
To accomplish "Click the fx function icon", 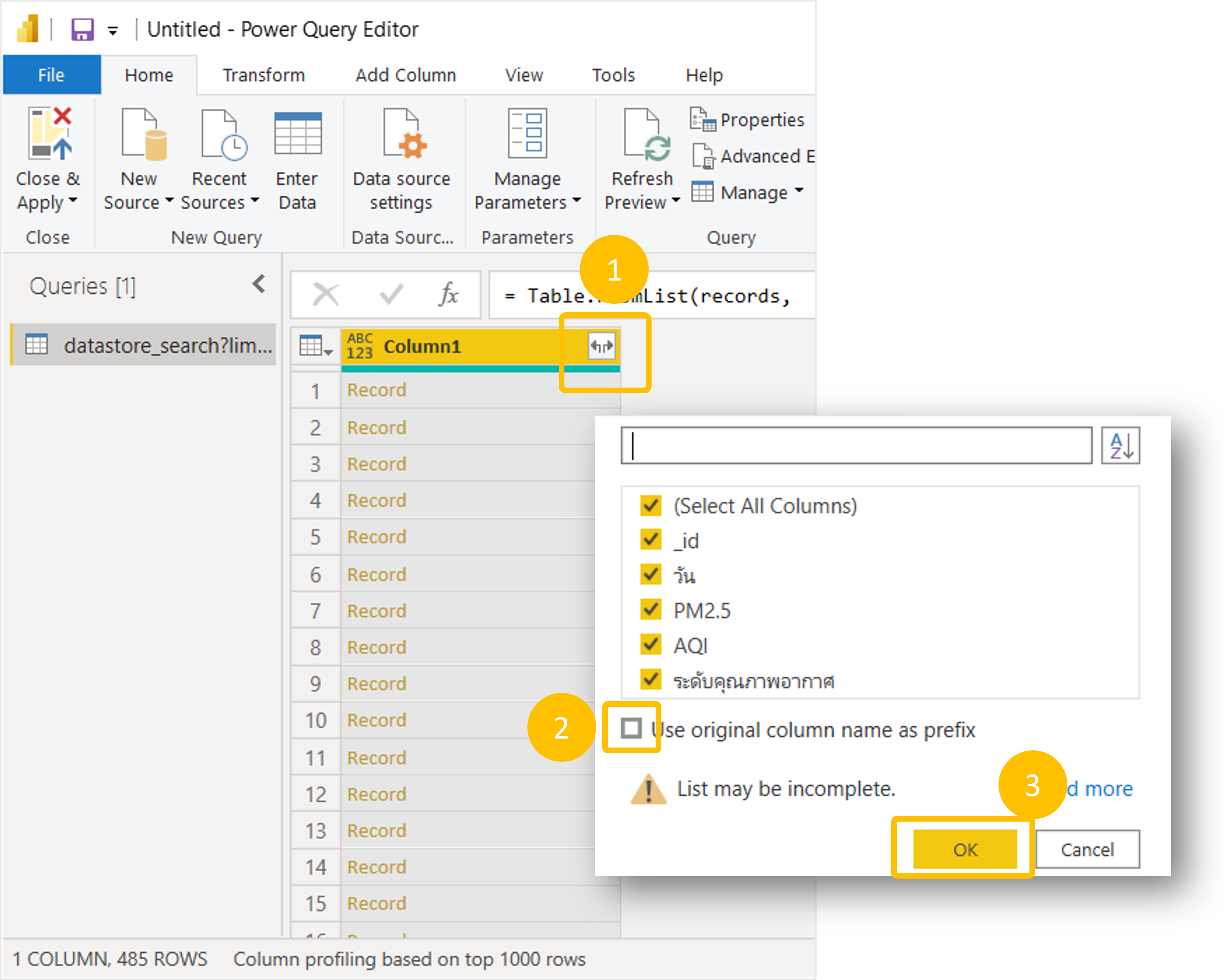I will (x=449, y=294).
